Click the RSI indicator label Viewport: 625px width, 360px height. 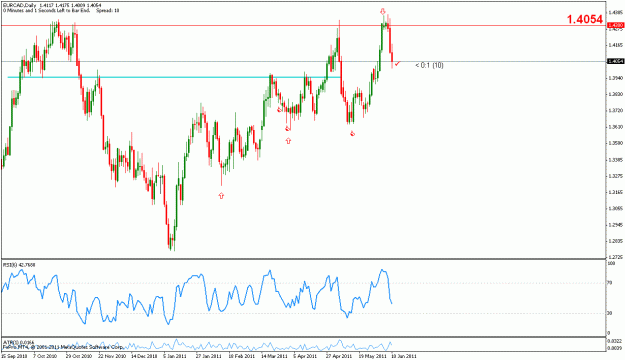coord(19,265)
